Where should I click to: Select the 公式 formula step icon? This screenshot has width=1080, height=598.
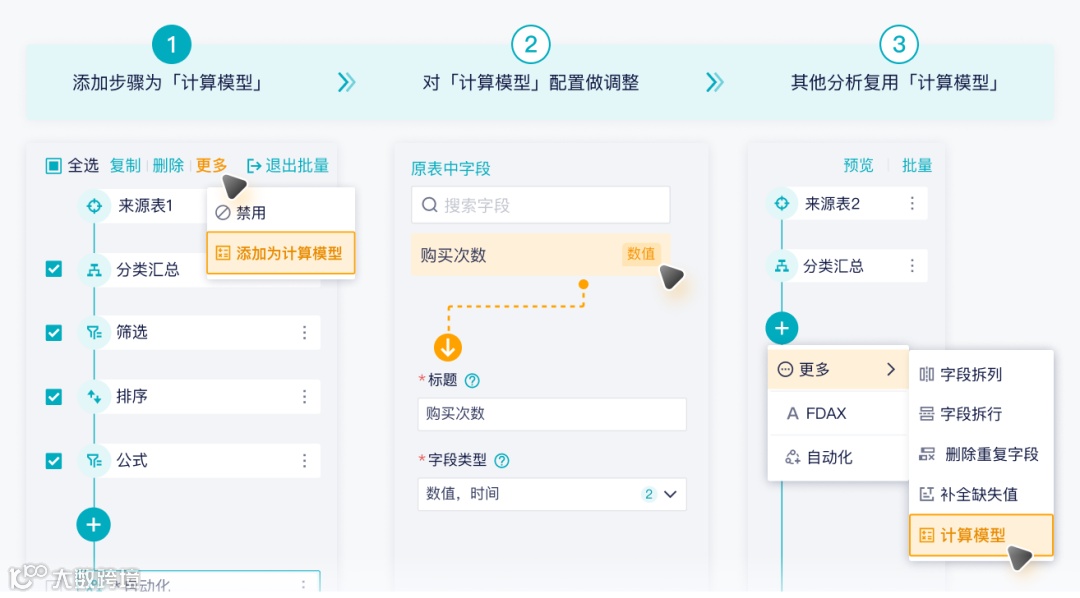point(93,461)
